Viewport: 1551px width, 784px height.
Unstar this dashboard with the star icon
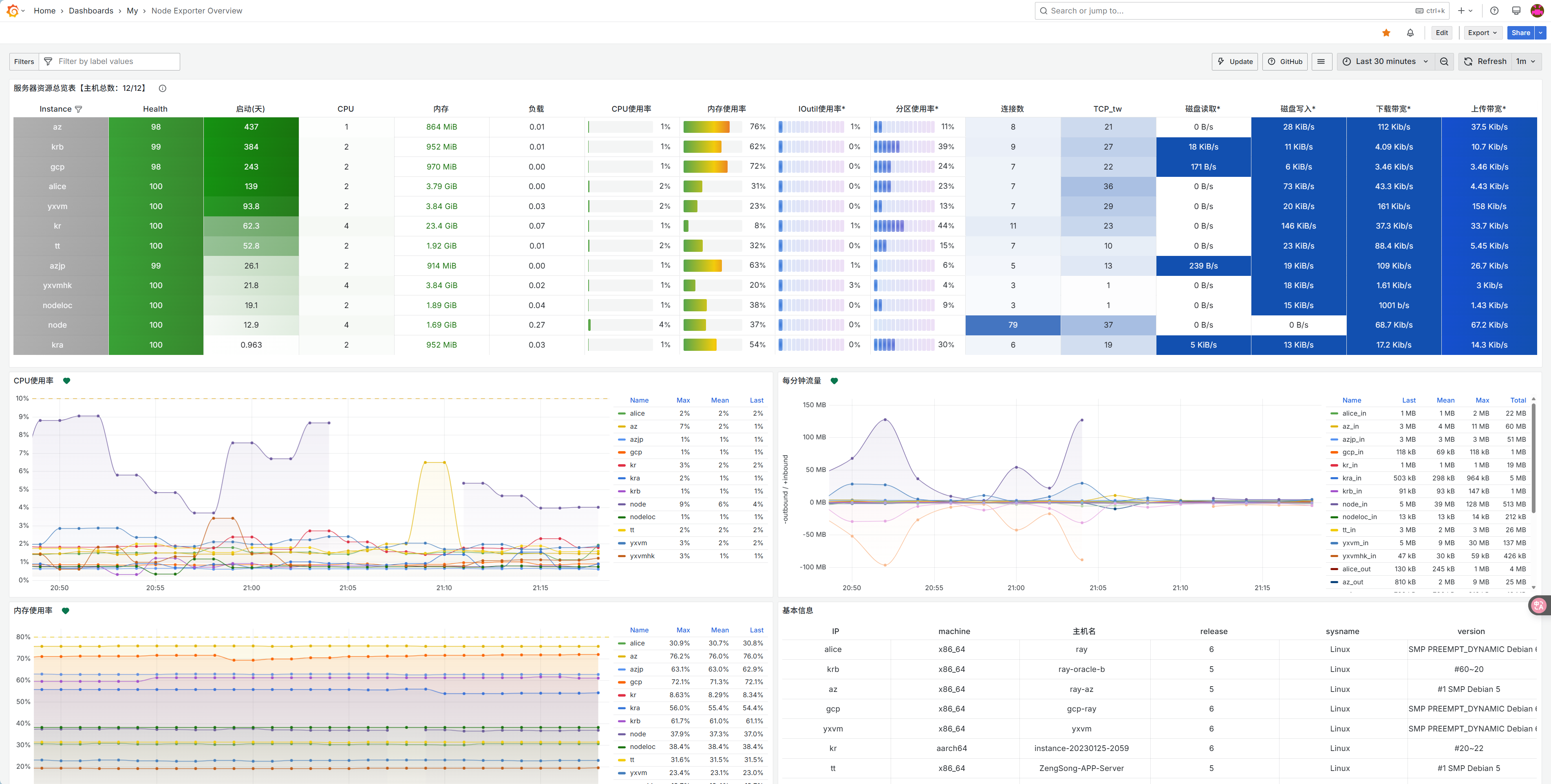point(1386,33)
